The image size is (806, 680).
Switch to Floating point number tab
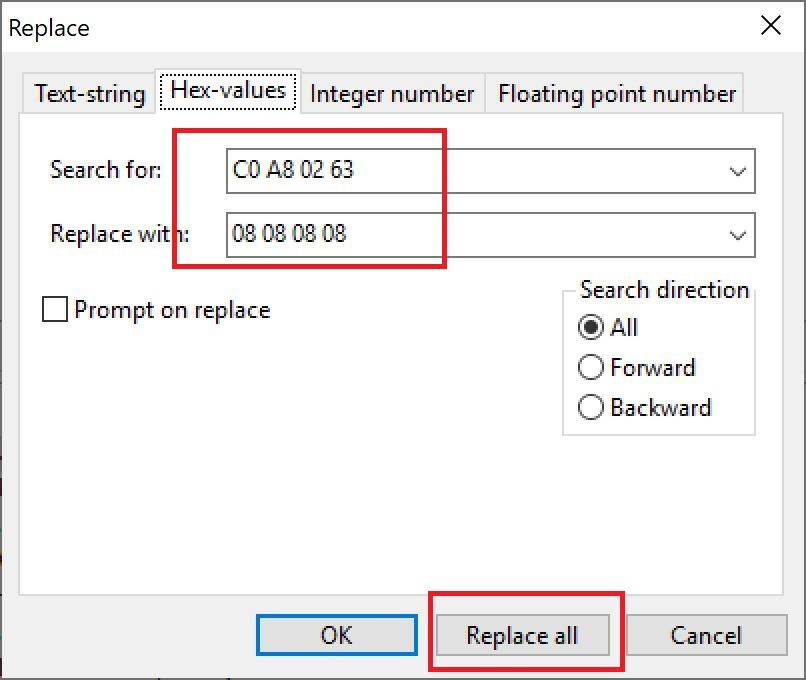coord(616,94)
